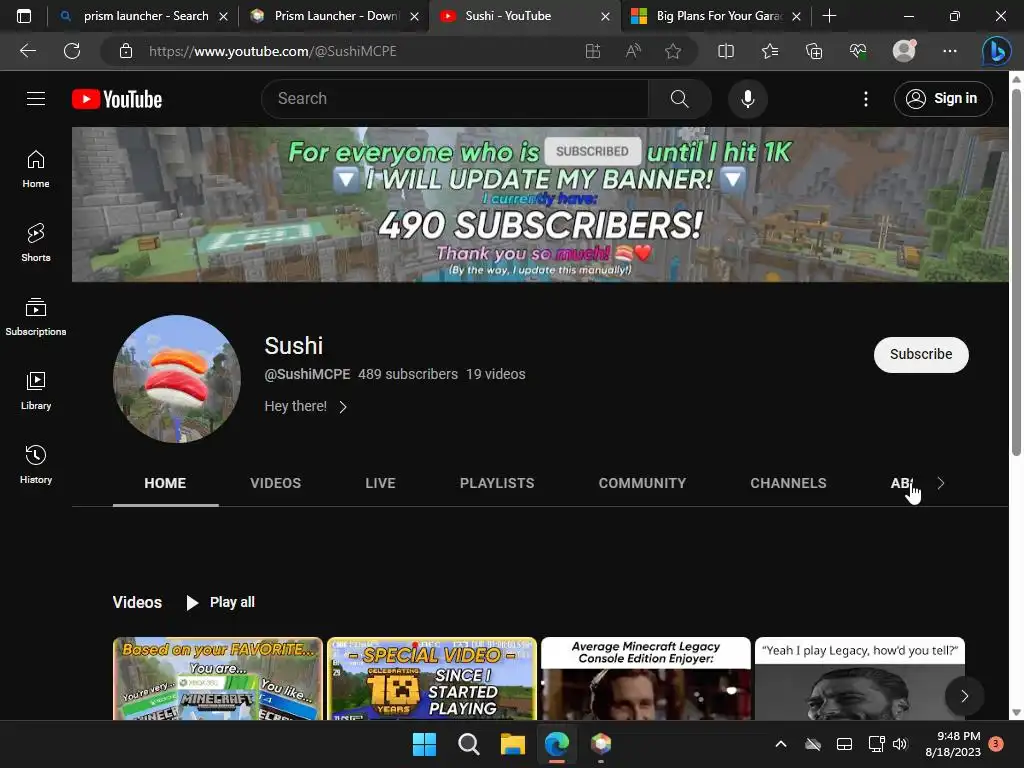Open the Windows Start menu
This screenshot has height=768, width=1024.
424,744
